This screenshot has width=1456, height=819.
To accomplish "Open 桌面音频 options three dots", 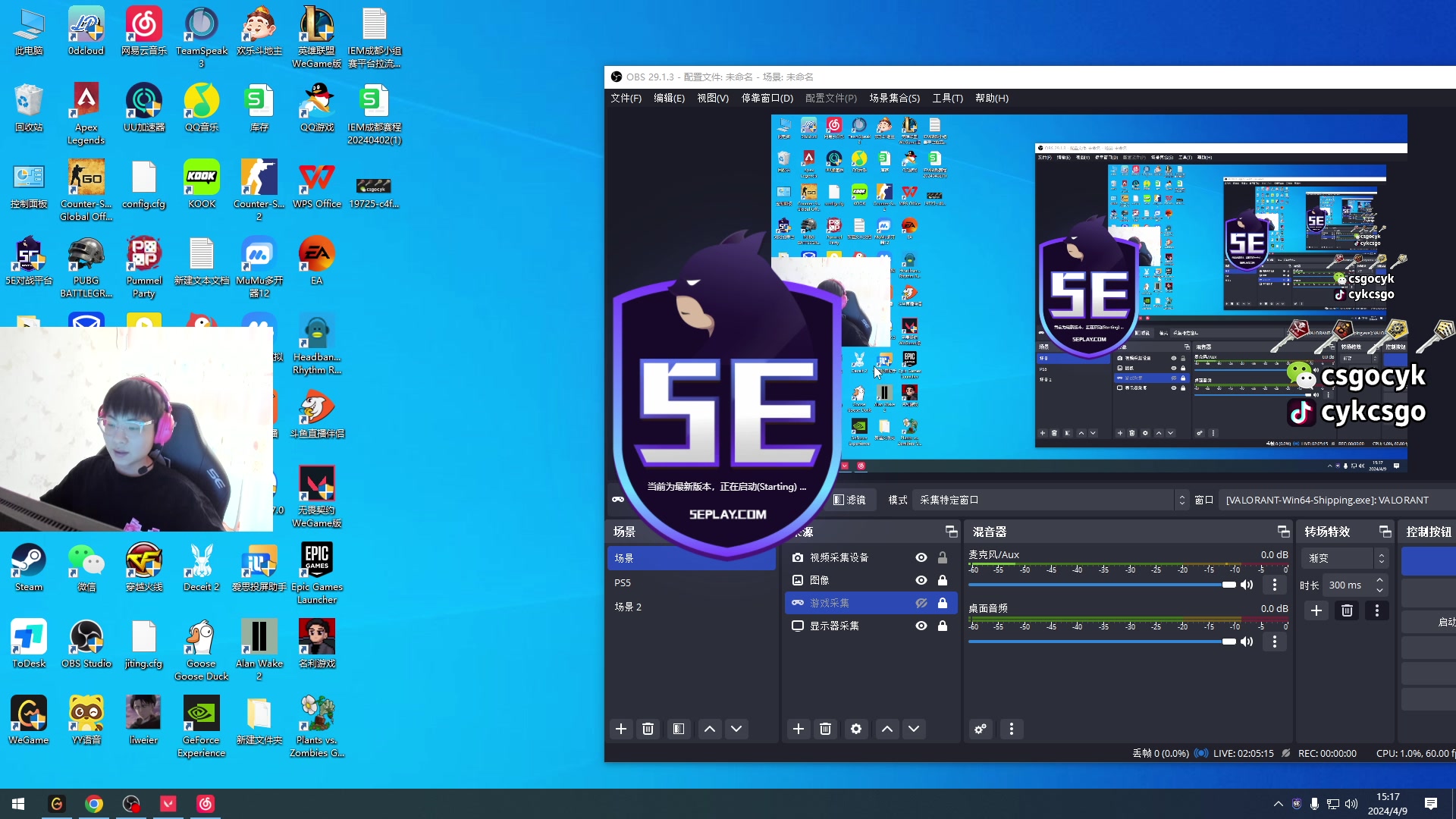I will tap(1275, 642).
